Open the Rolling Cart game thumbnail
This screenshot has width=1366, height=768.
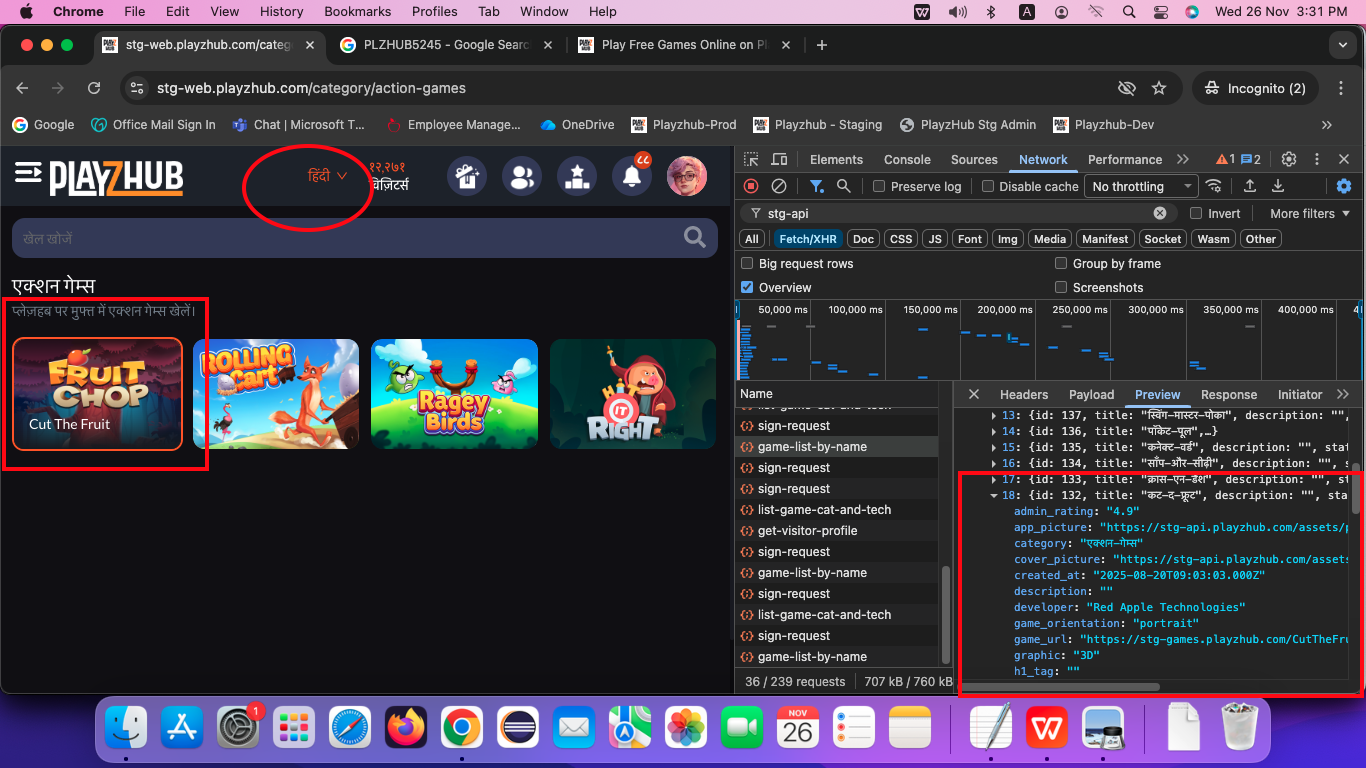click(276, 393)
